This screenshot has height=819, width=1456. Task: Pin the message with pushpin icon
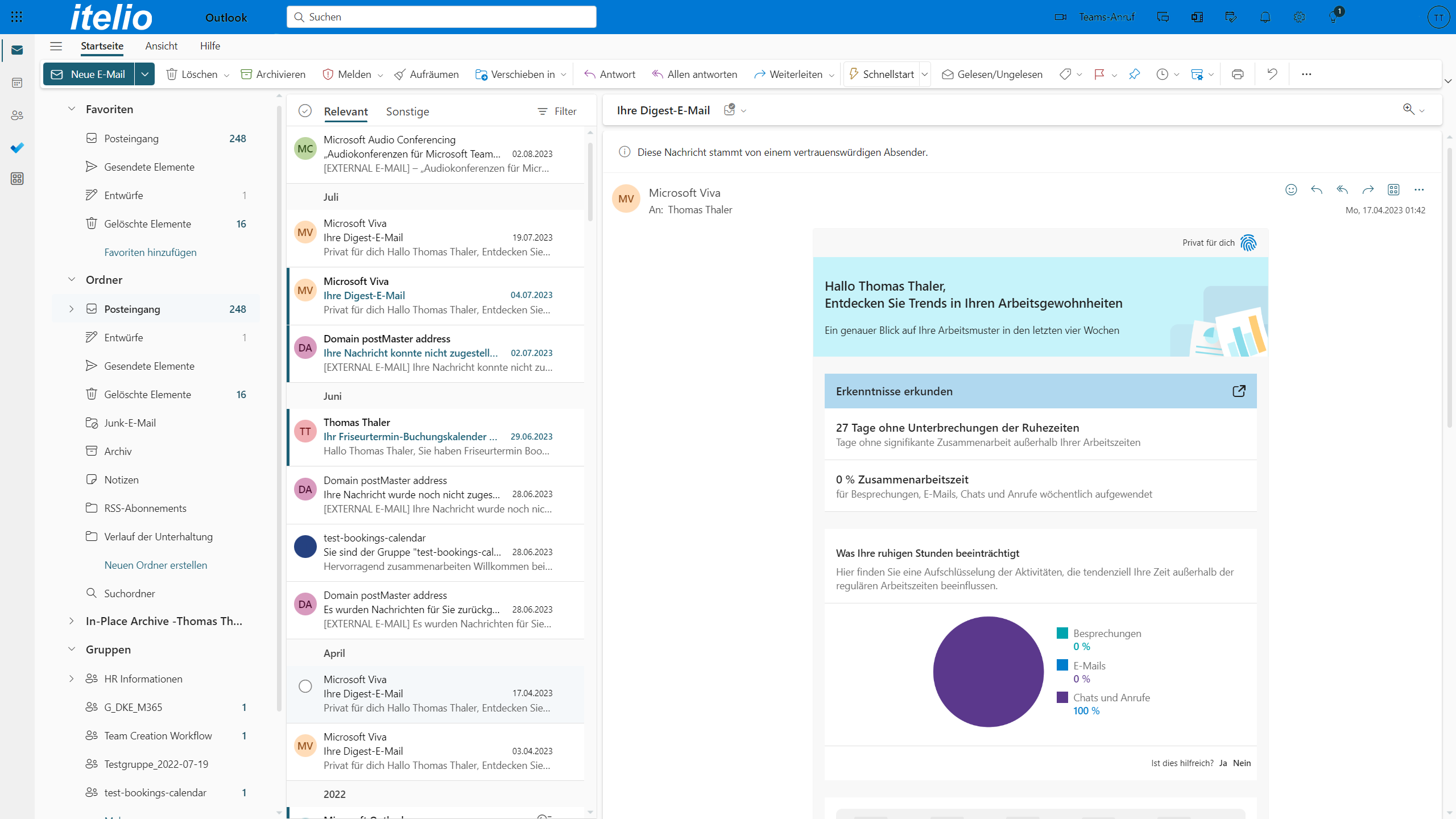(x=1135, y=75)
